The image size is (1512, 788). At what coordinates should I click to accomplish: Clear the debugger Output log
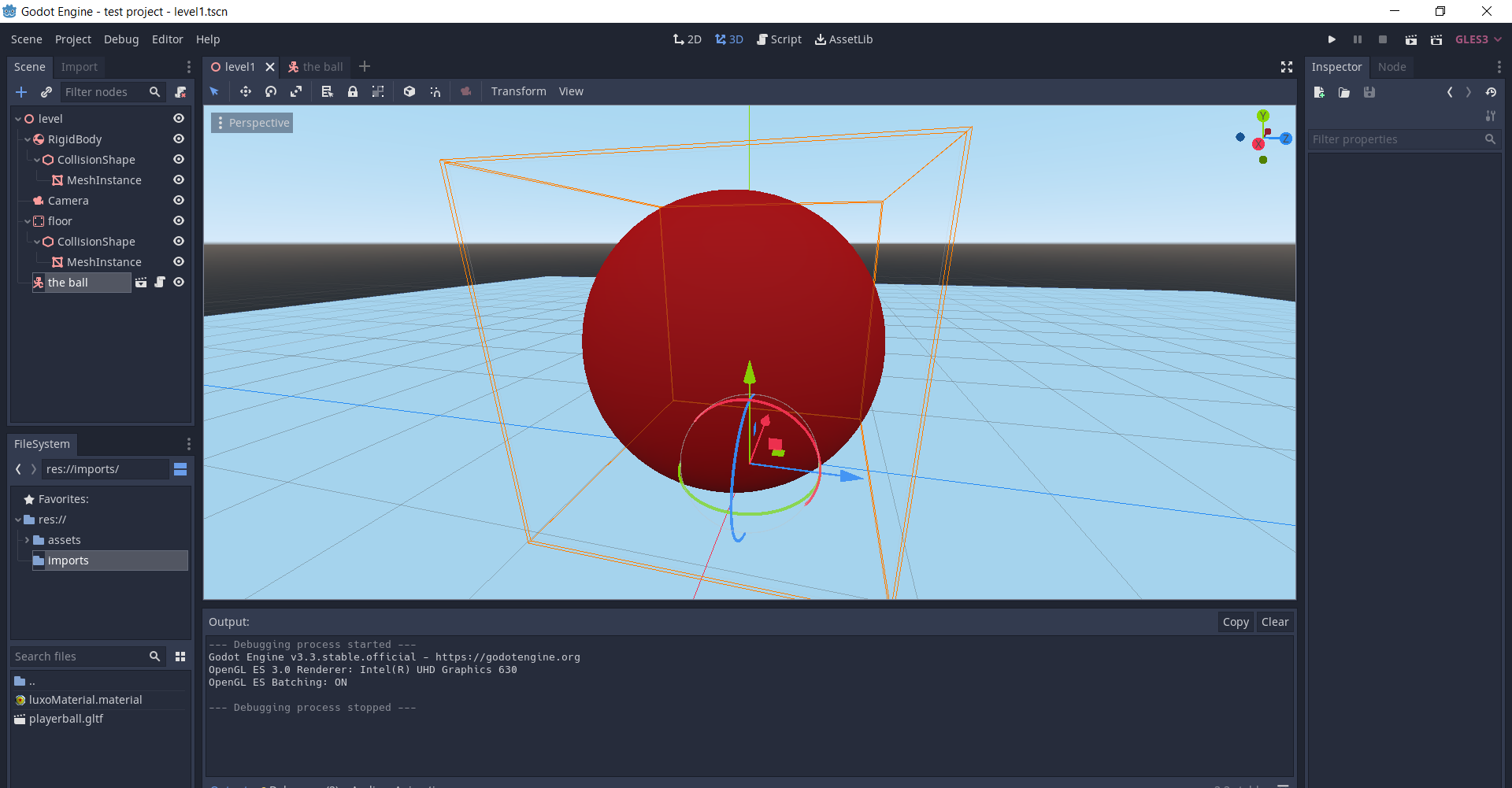(1274, 621)
